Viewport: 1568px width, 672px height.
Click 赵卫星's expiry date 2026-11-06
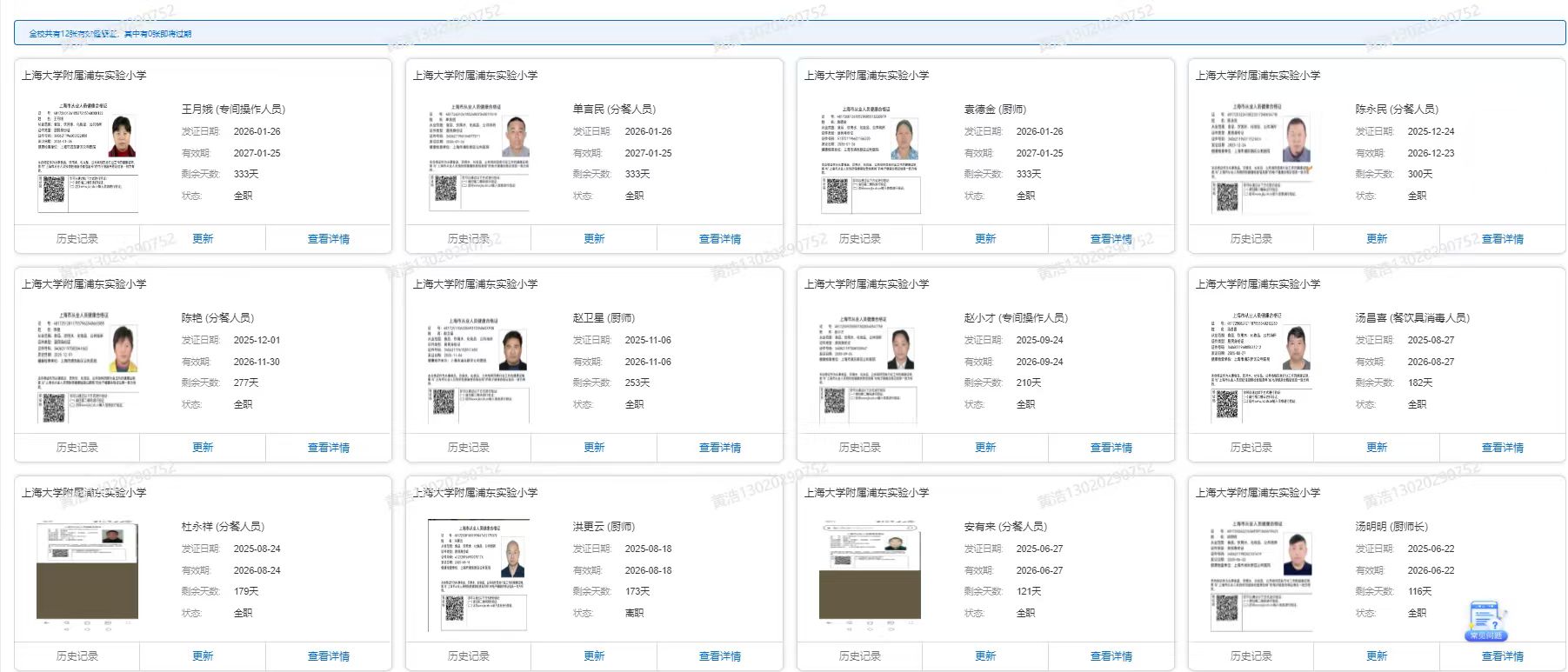coord(648,362)
